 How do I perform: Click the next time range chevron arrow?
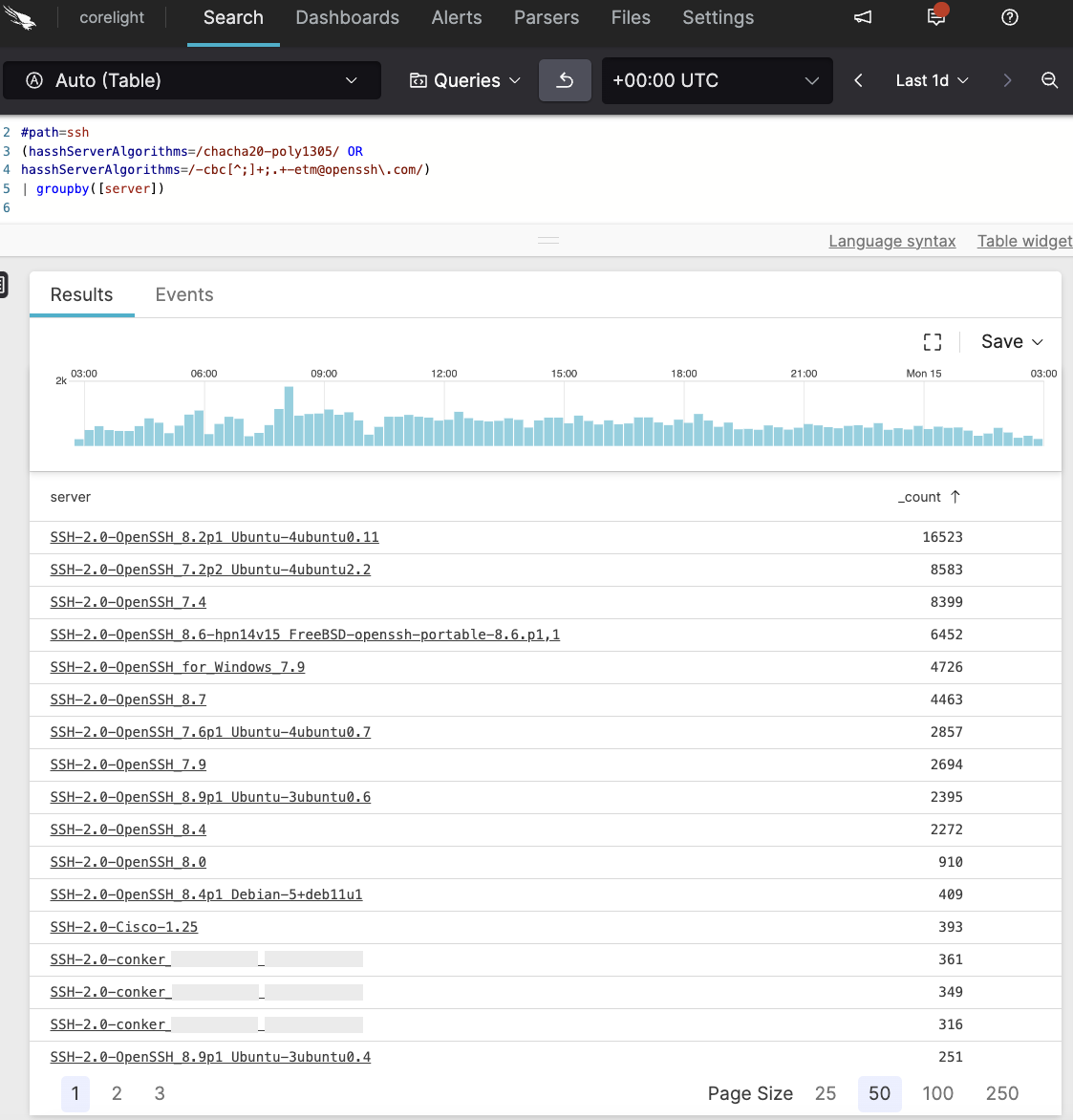coord(1007,81)
